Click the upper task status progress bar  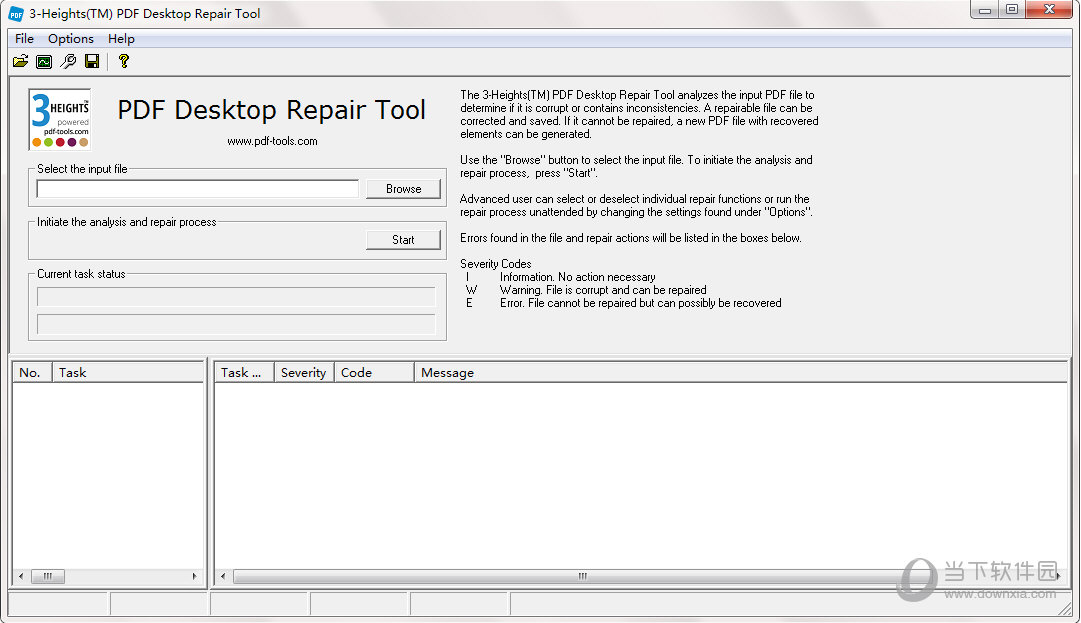click(236, 297)
